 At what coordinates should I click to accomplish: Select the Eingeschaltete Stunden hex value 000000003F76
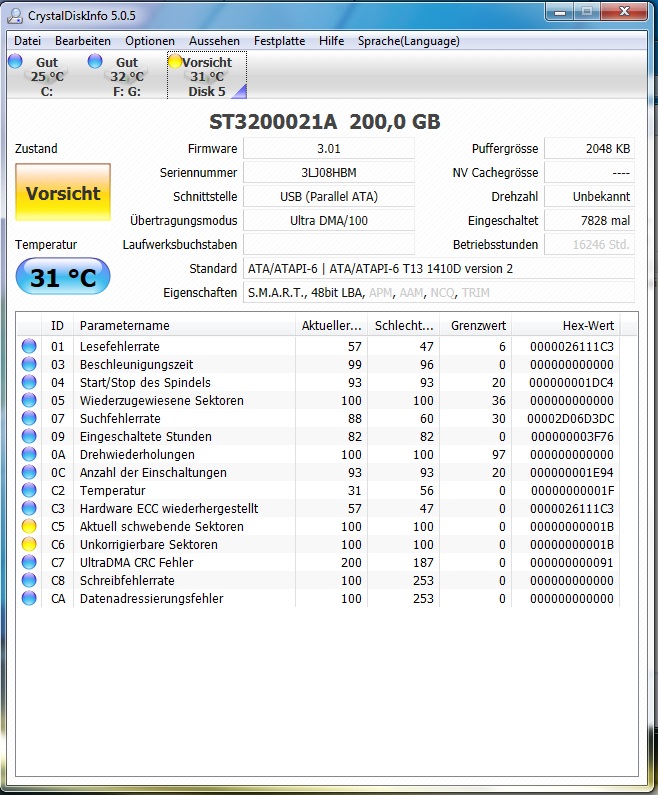point(572,436)
